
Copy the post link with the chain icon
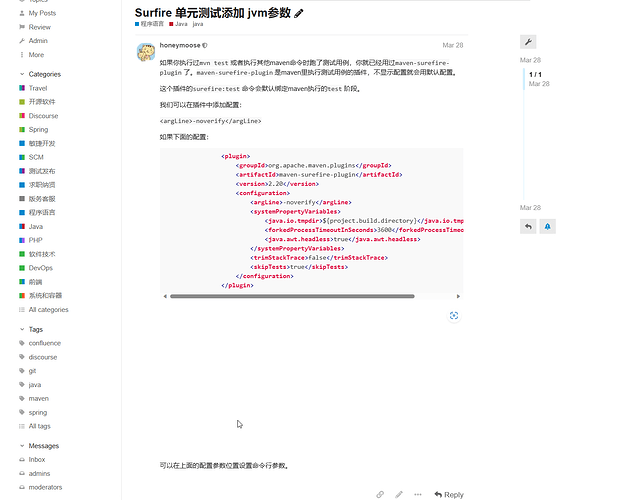(x=380, y=494)
